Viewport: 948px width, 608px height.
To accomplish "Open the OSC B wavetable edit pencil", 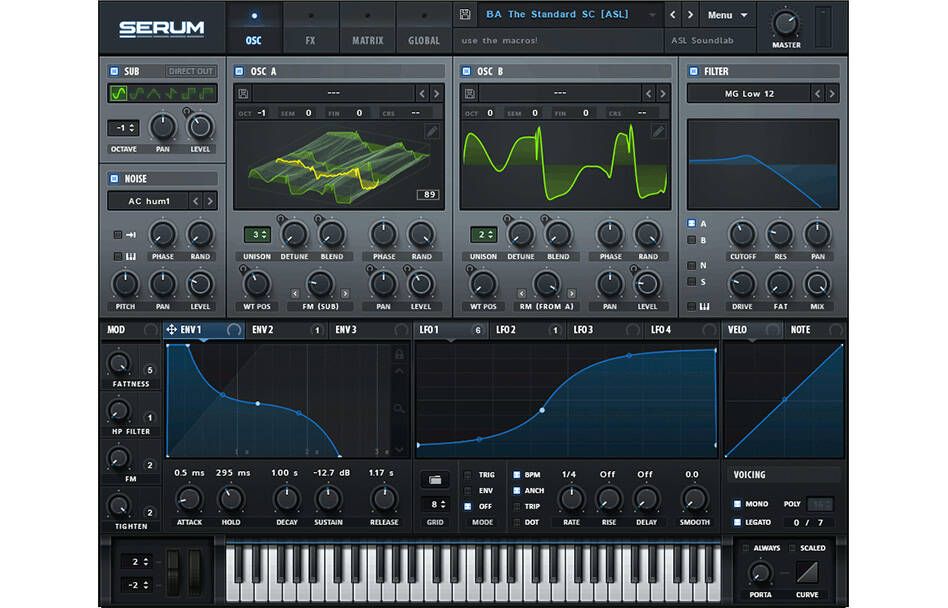I will [x=658, y=131].
